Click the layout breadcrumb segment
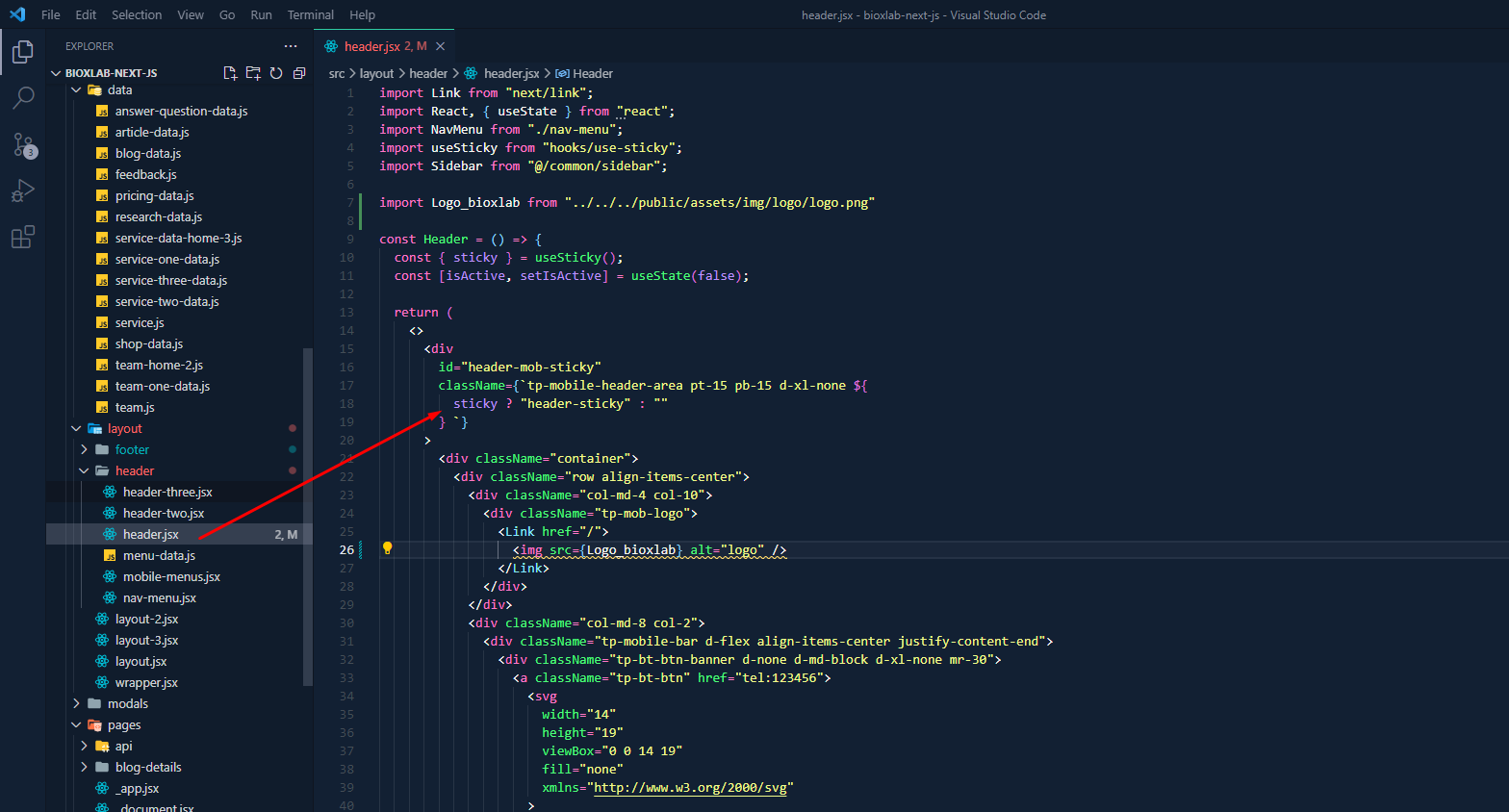 pos(376,73)
